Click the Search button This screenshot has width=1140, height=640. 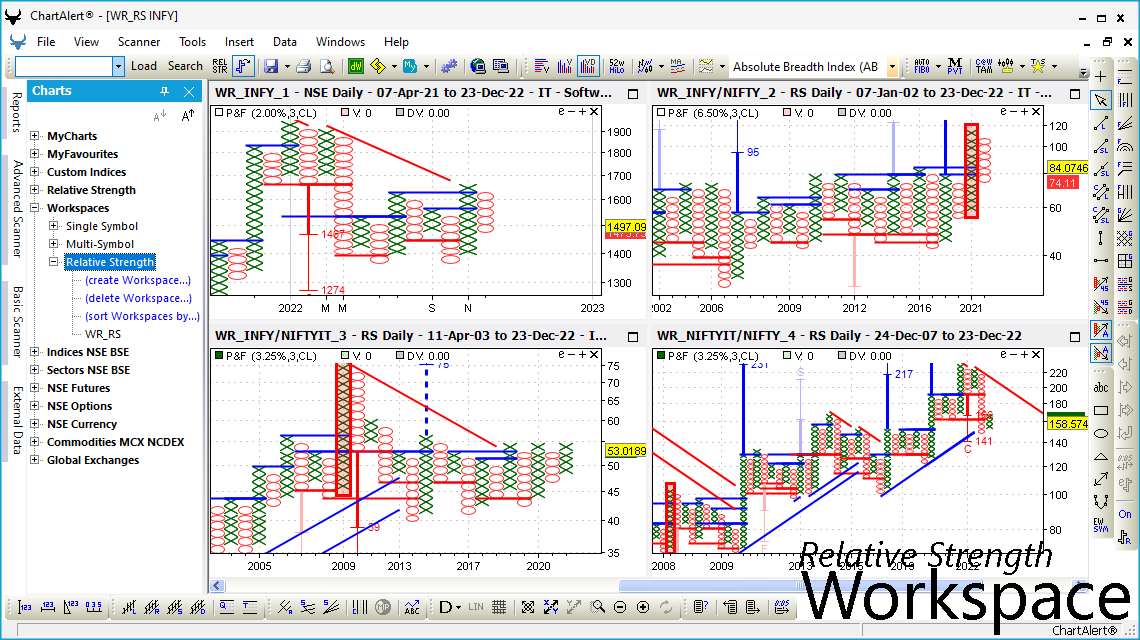click(x=185, y=66)
